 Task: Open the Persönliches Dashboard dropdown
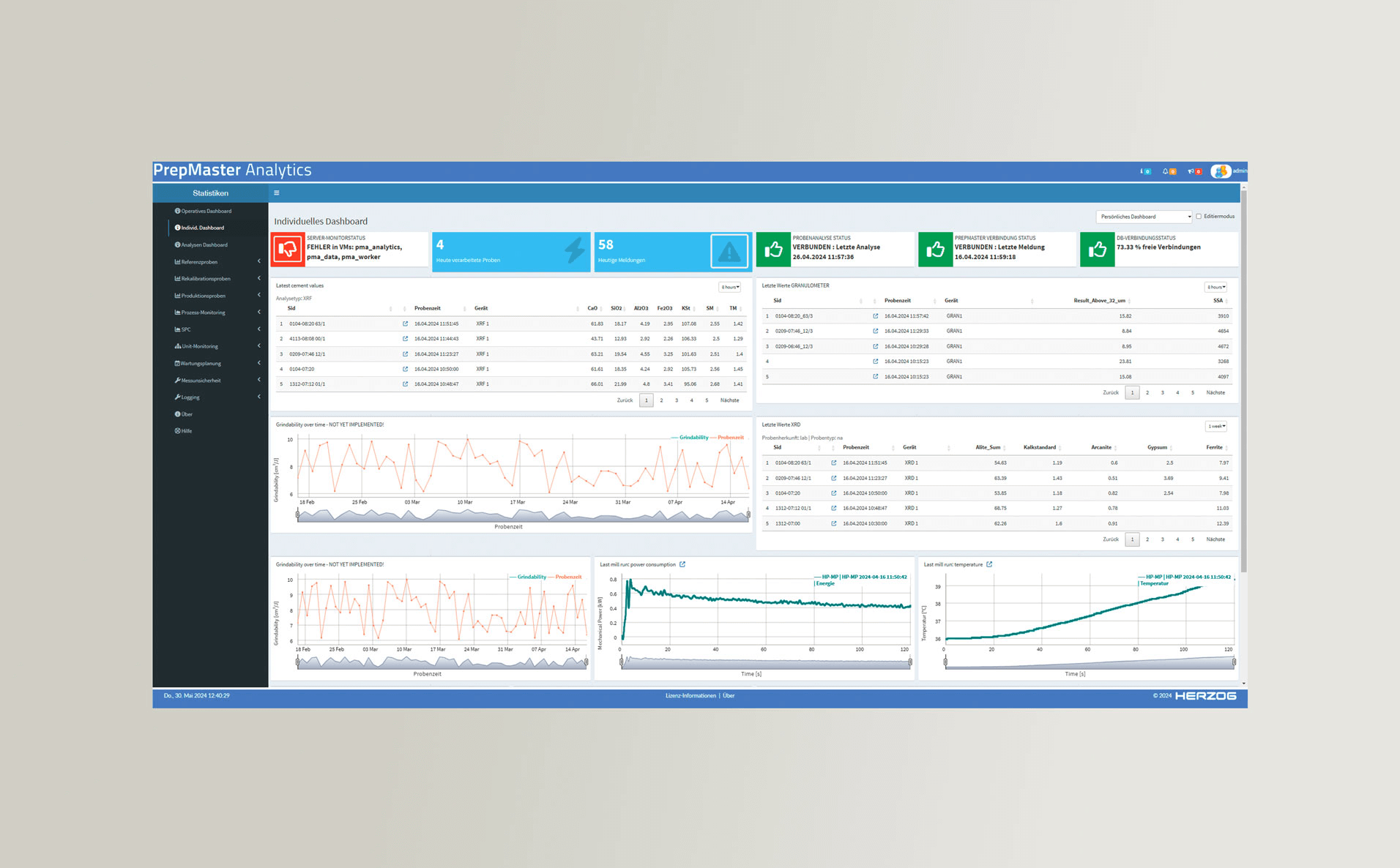1144,217
